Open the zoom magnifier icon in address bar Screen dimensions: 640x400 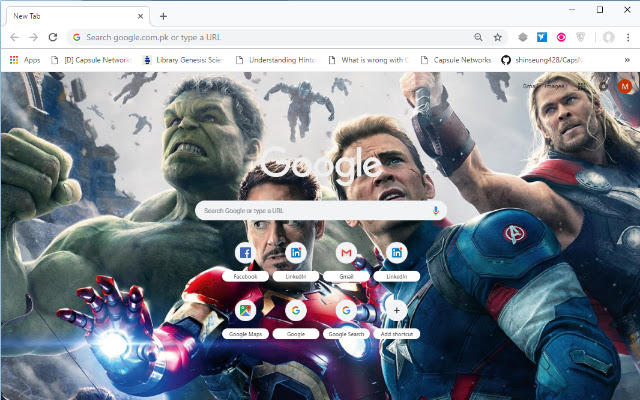[x=478, y=38]
